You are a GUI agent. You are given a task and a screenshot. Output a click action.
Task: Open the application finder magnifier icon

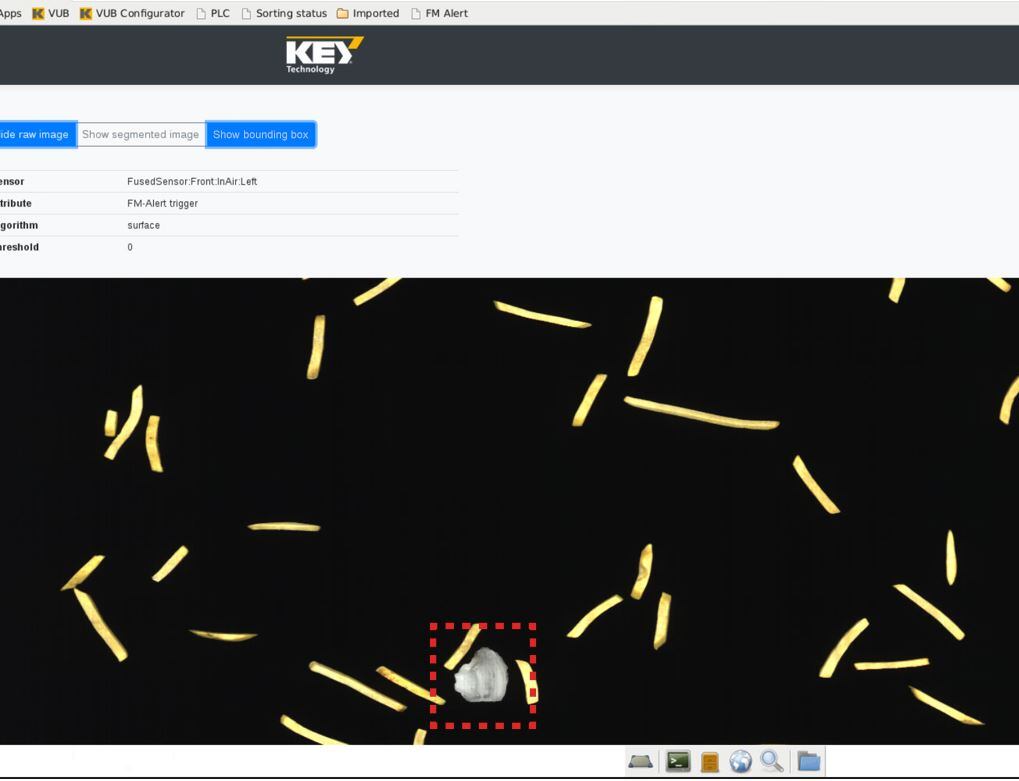click(x=772, y=762)
